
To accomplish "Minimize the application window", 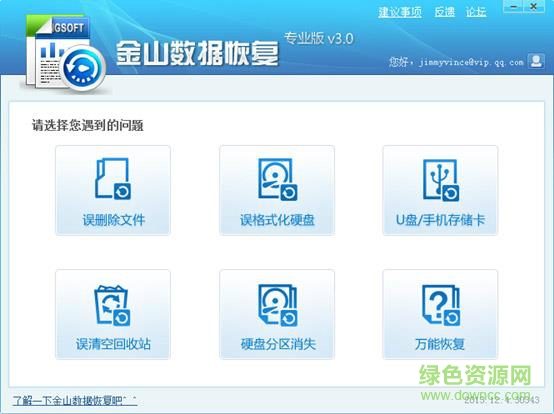I will point(514,7).
